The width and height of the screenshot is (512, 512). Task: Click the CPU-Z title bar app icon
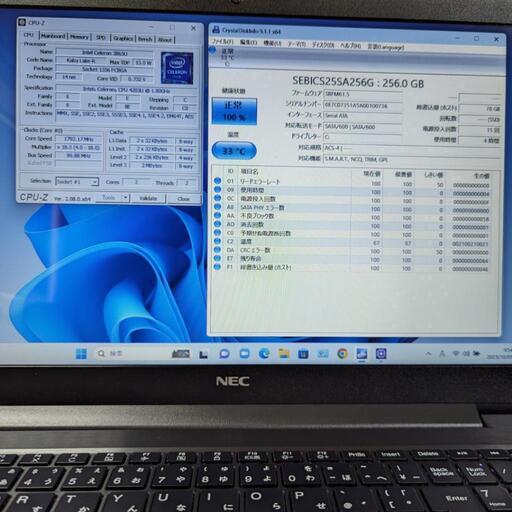click(x=22, y=22)
